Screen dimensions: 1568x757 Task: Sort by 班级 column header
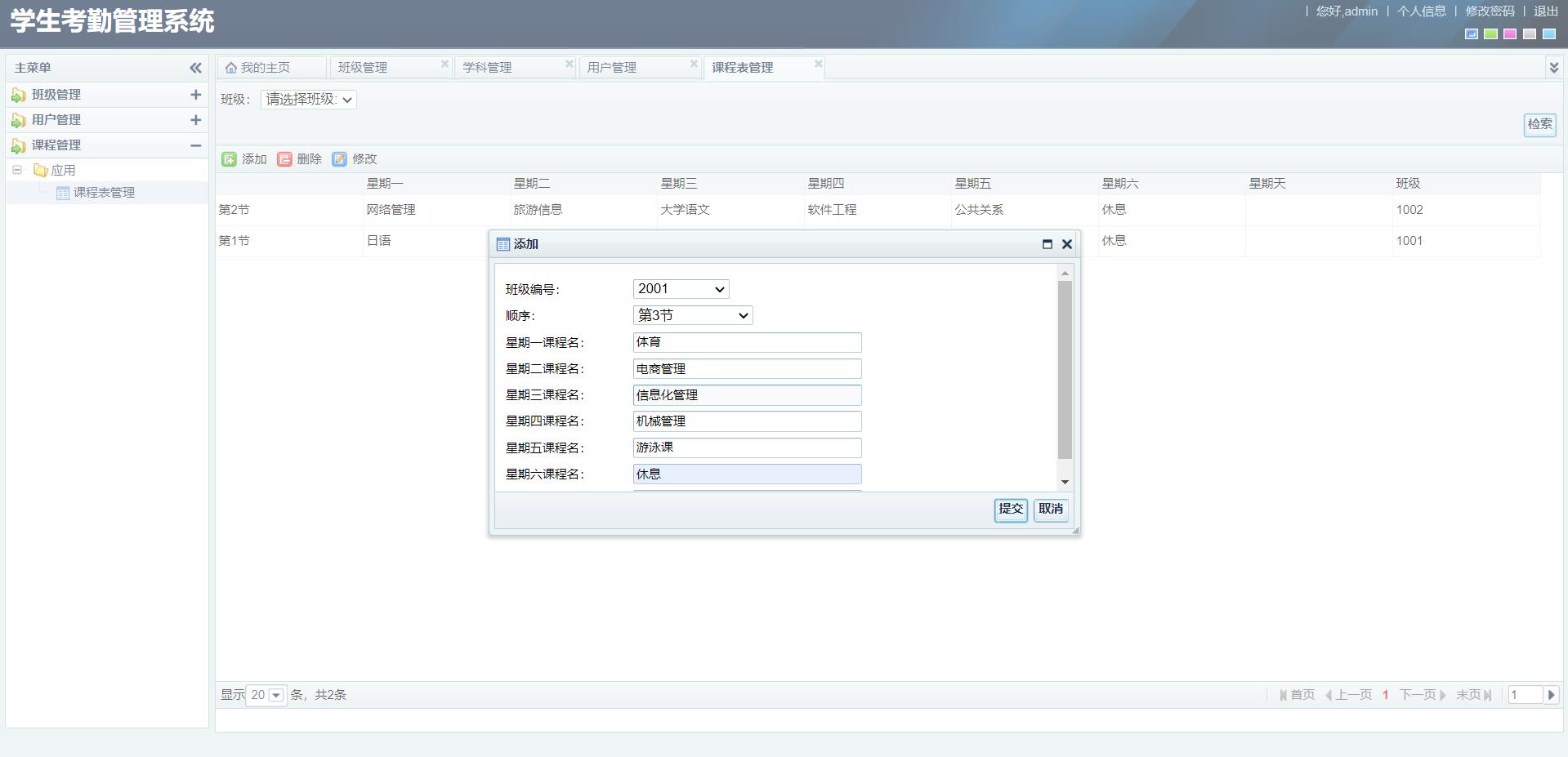(1466, 184)
